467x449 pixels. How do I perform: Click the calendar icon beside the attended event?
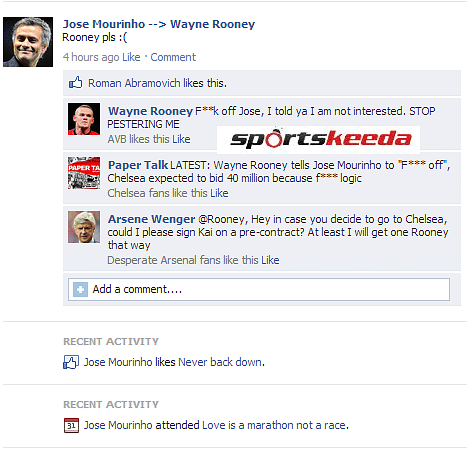click(71, 425)
